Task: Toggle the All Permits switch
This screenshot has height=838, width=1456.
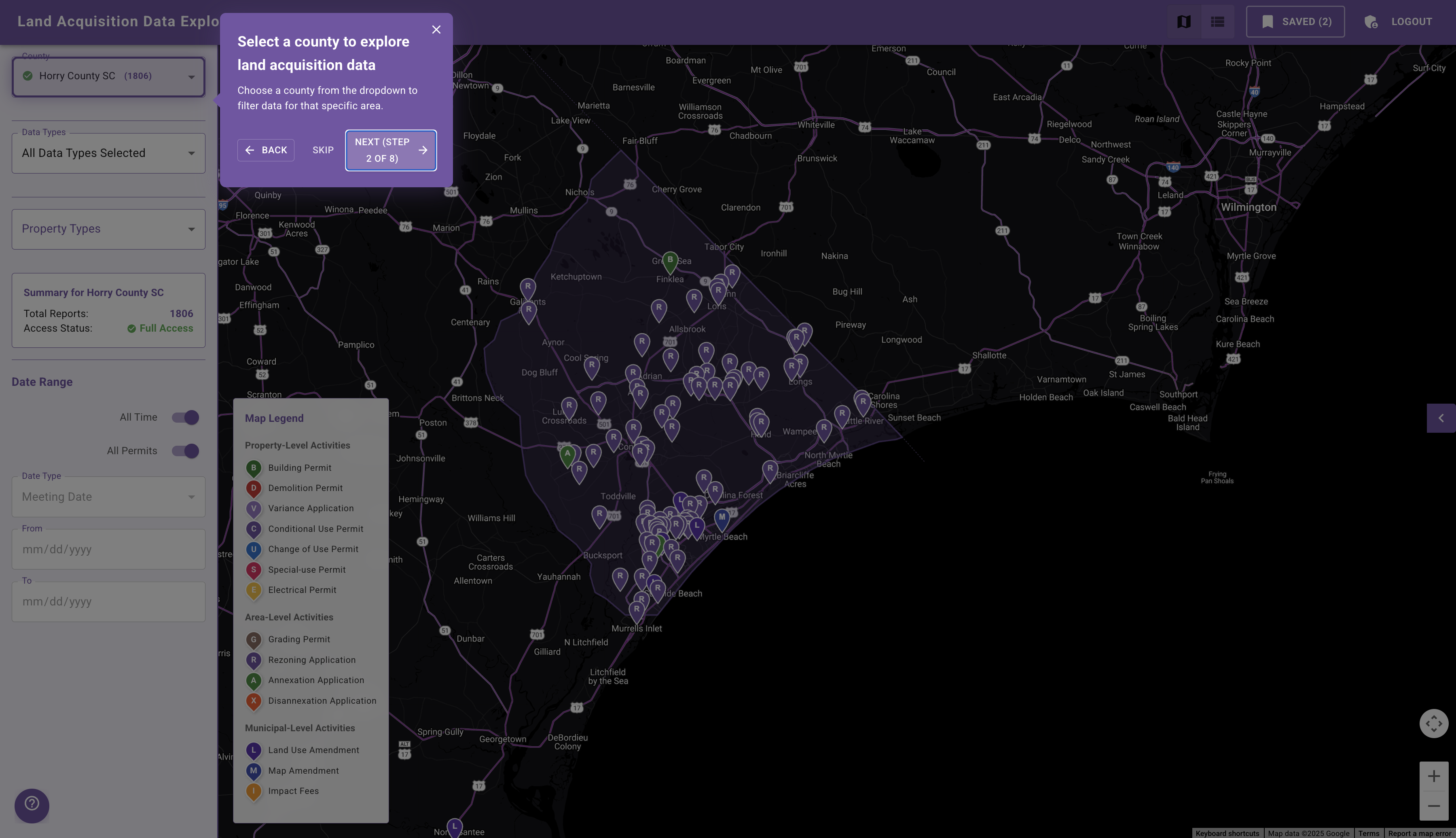Action: 184,451
